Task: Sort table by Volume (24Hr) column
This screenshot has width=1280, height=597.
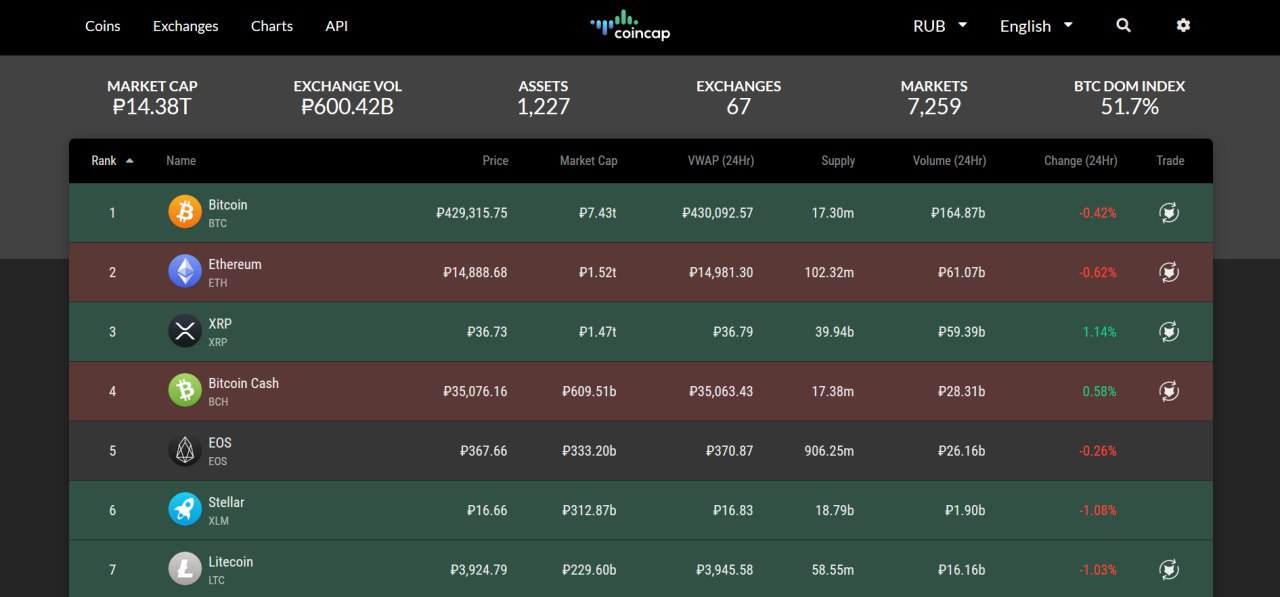Action: point(949,160)
